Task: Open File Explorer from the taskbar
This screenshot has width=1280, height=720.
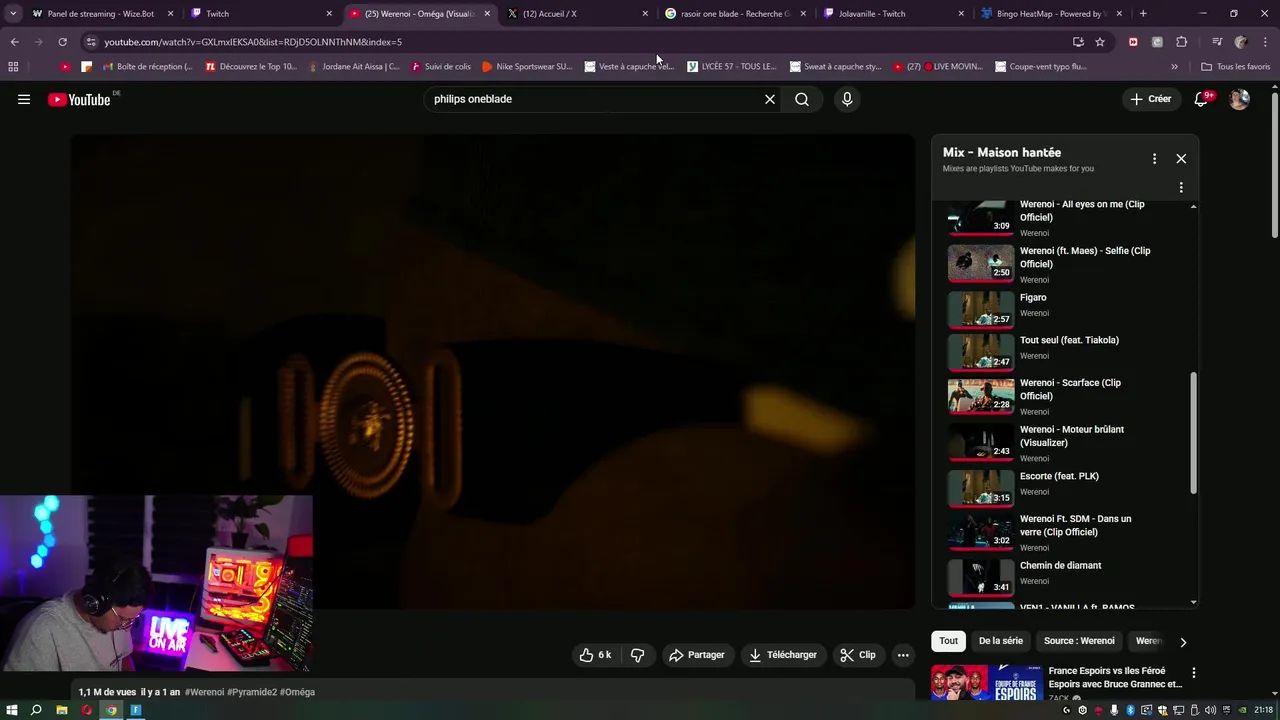Action: 61,710
